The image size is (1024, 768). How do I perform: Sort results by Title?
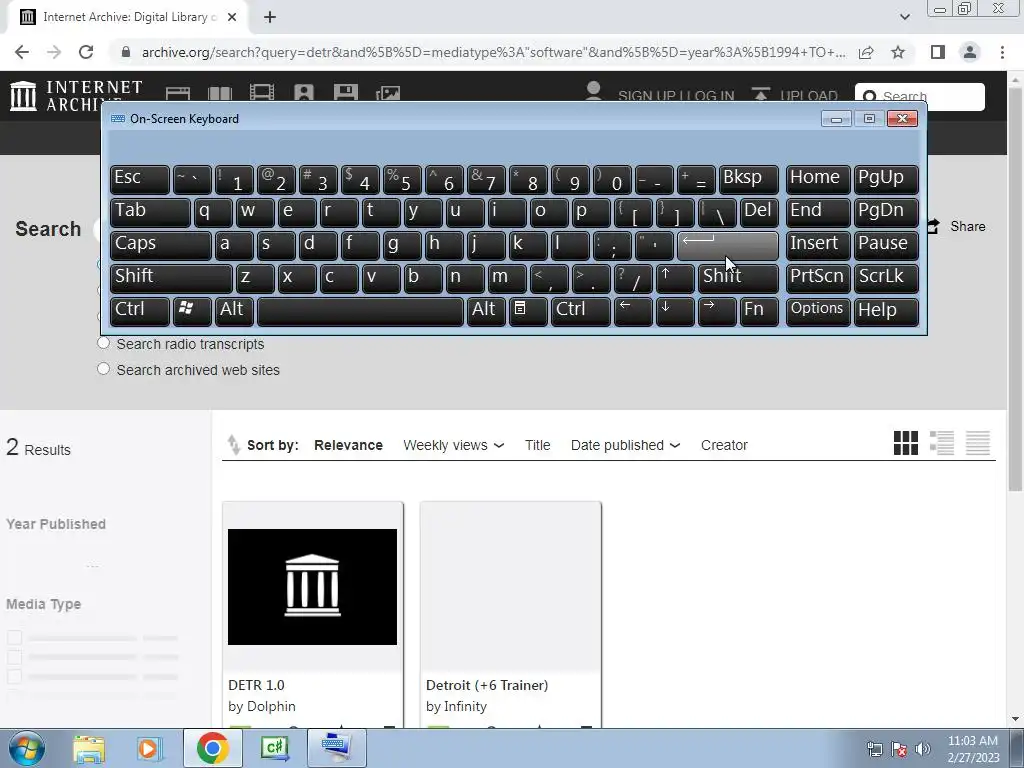[x=537, y=445]
